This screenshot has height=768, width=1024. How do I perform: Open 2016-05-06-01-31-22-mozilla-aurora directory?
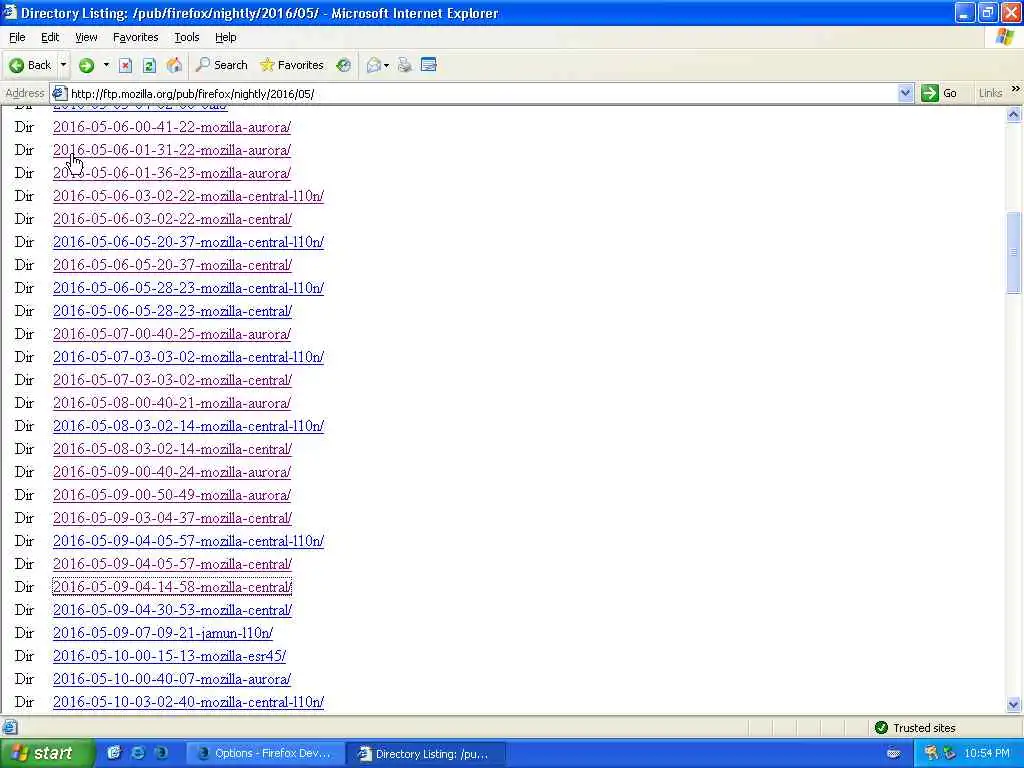pyautogui.click(x=172, y=150)
